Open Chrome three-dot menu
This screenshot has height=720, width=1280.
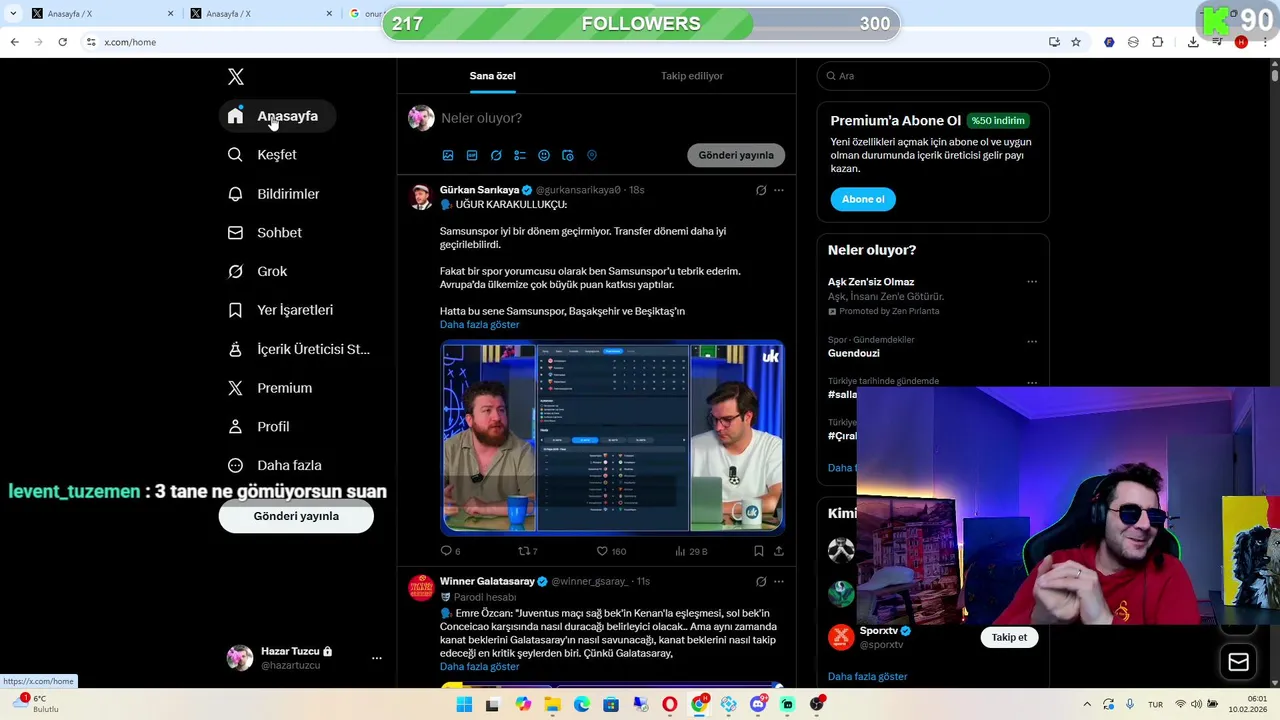pyautogui.click(x=1265, y=42)
